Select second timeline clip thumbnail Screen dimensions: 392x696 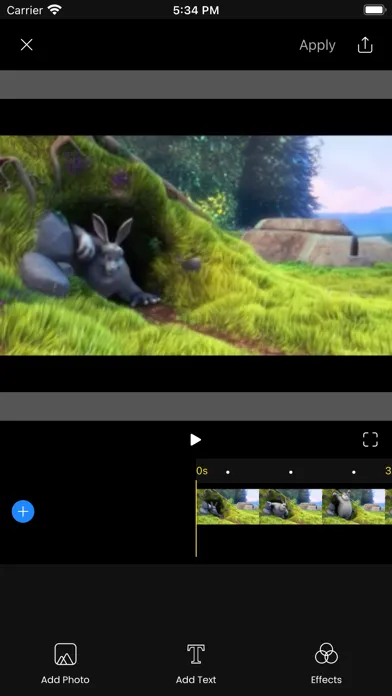(291, 506)
